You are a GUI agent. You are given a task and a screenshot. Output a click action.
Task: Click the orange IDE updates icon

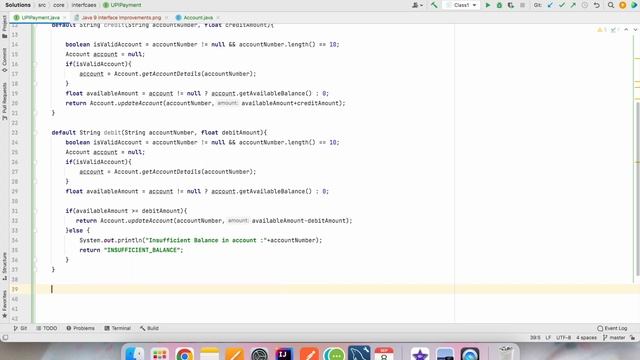click(622, 5)
